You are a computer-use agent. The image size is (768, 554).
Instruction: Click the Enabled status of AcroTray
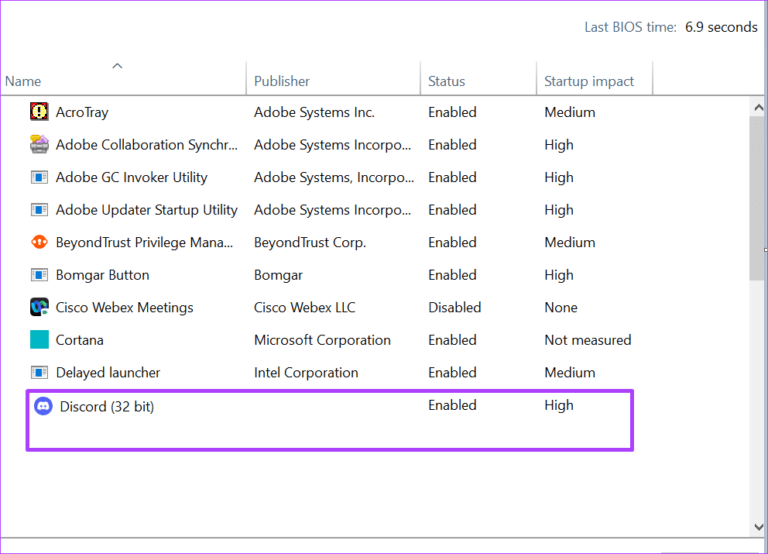coord(452,112)
